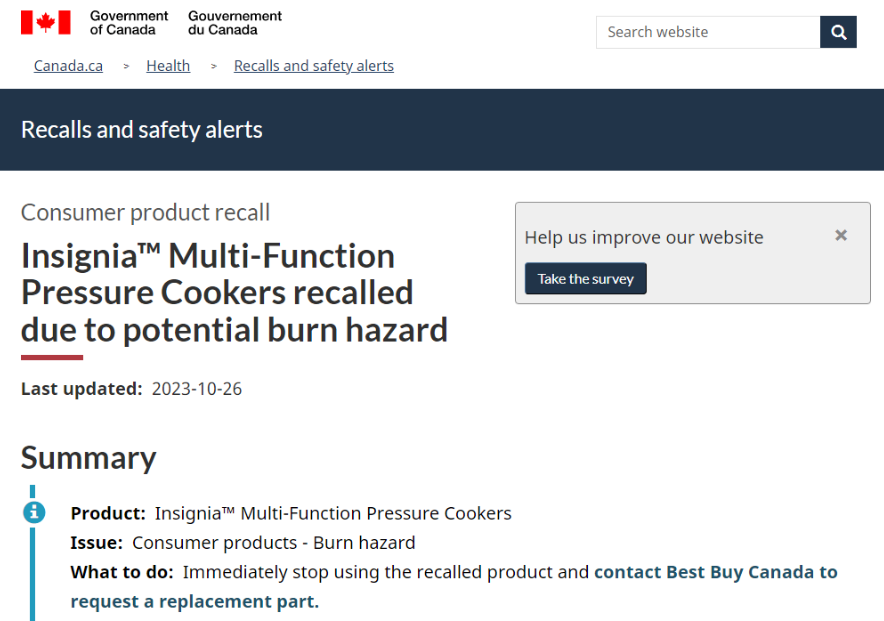Select the Last updated date 2023-10-26
The width and height of the screenshot is (884, 621).
tap(197, 389)
